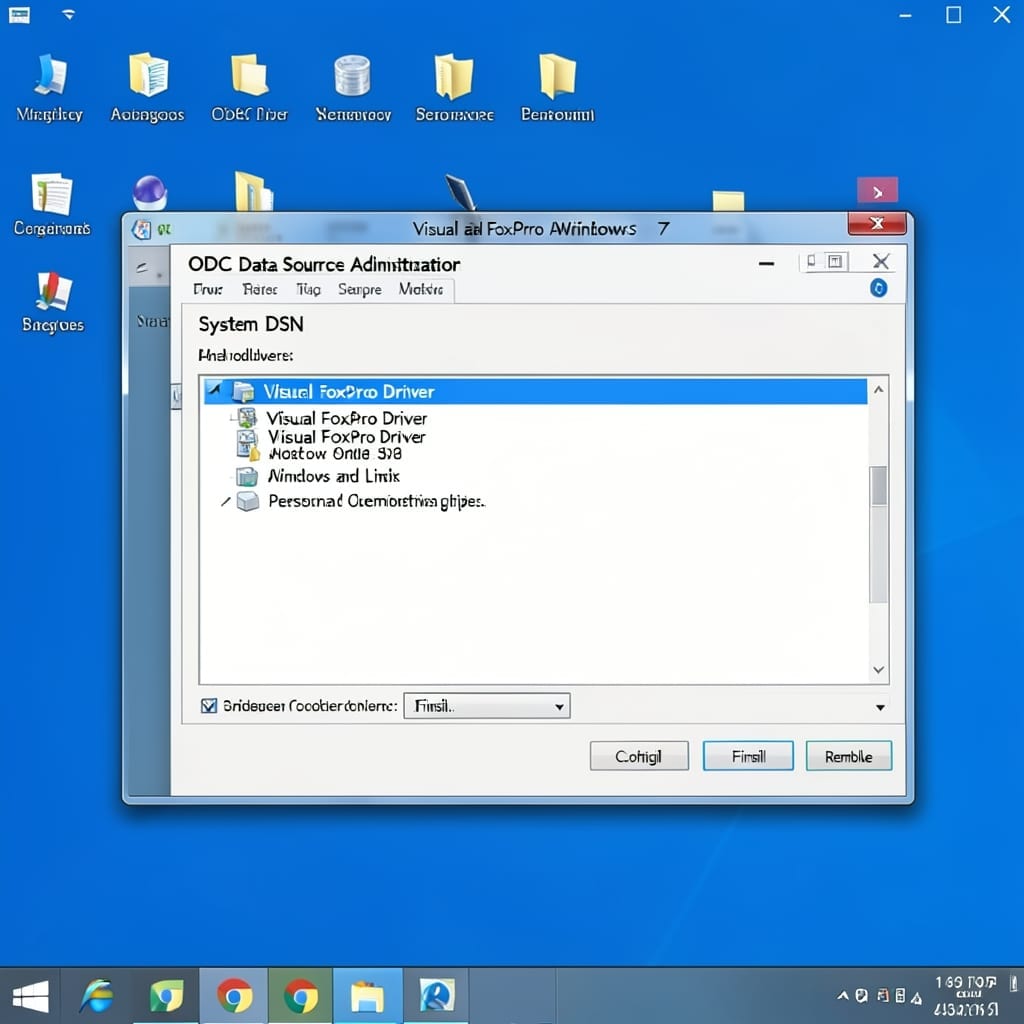Open the Cergairants document icon
This screenshot has height=1024, width=1024.
[52, 204]
